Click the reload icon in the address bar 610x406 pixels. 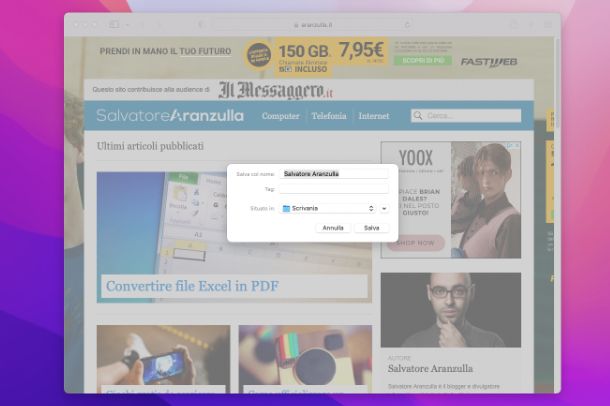point(407,25)
